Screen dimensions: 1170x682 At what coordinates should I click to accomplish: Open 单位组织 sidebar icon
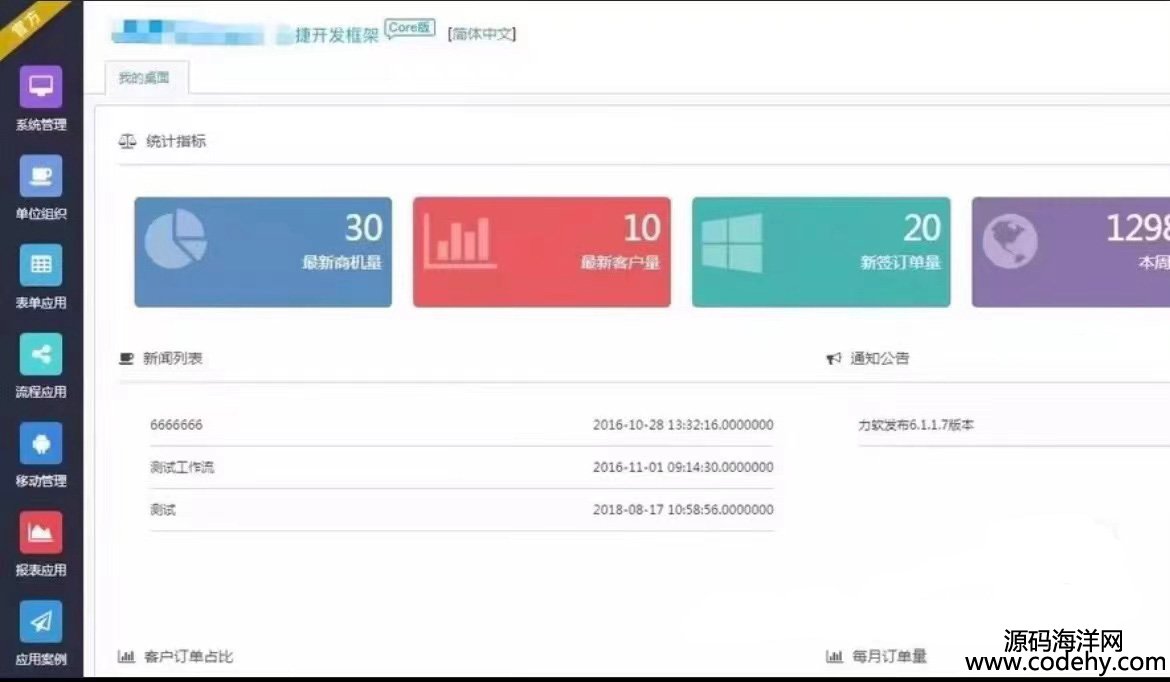(x=41, y=176)
